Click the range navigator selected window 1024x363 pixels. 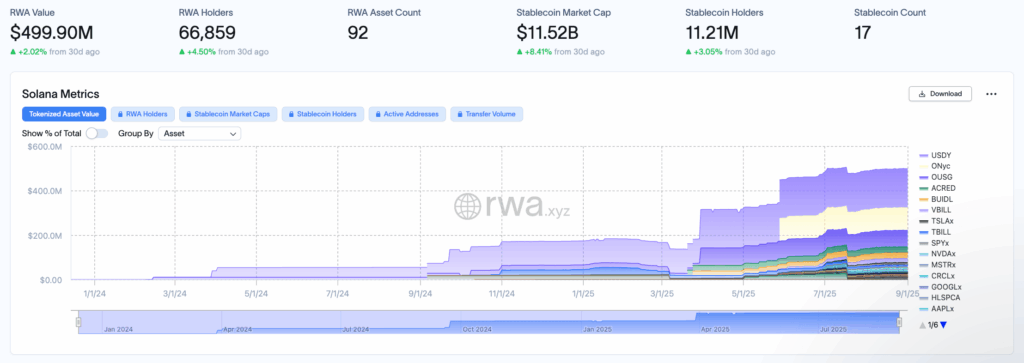click(489, 323)
